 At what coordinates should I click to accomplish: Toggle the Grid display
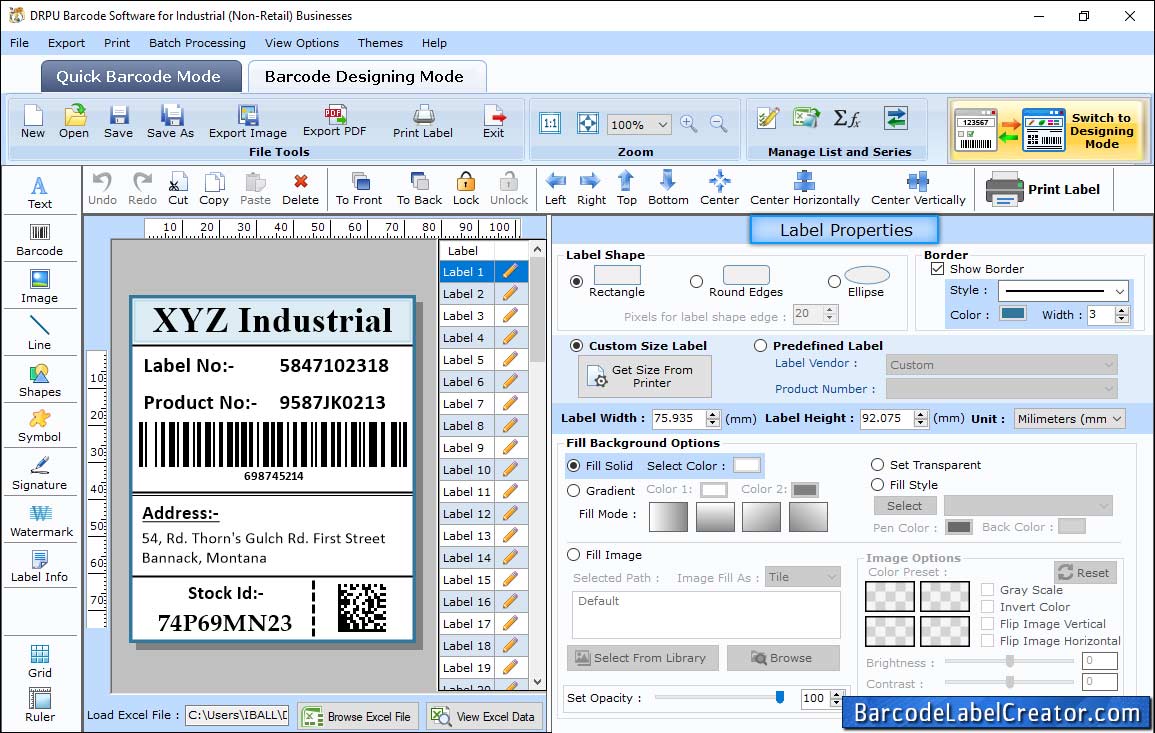point(40,661)
